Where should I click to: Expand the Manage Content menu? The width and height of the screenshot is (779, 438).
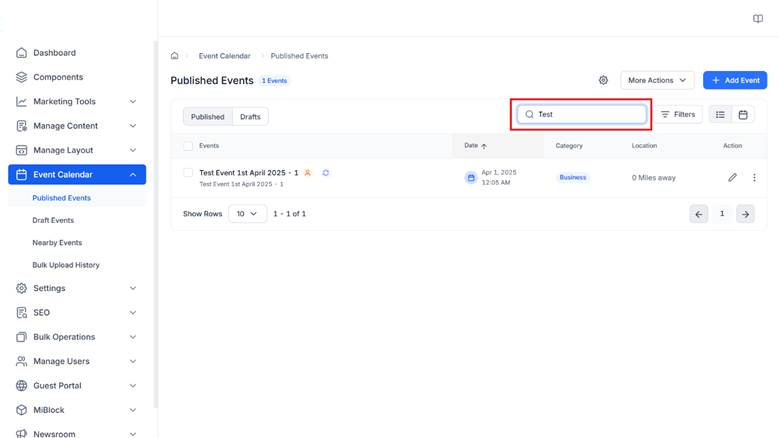pyautogui.click(x=133, y=126)
